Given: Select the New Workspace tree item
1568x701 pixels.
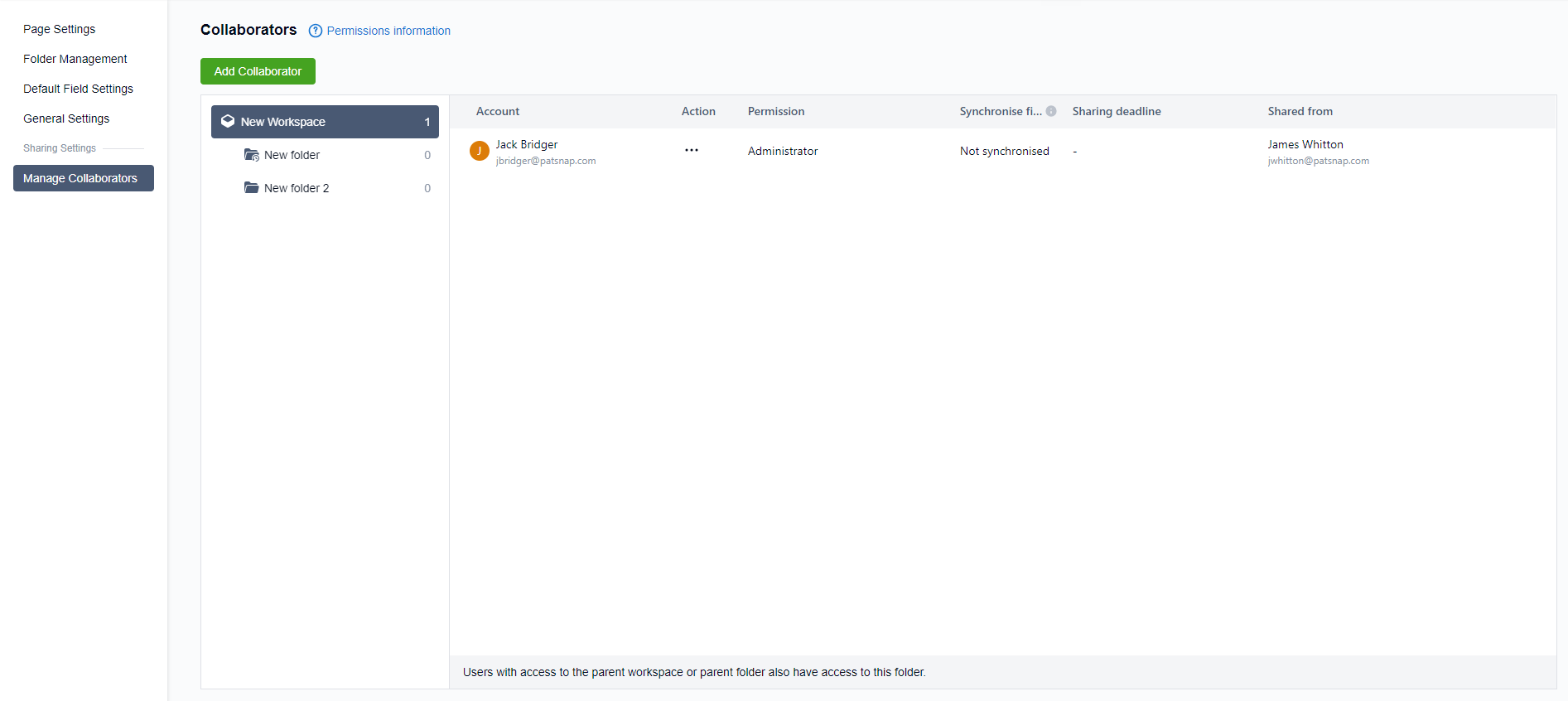Looking at the screenshot, I should 325,122.
